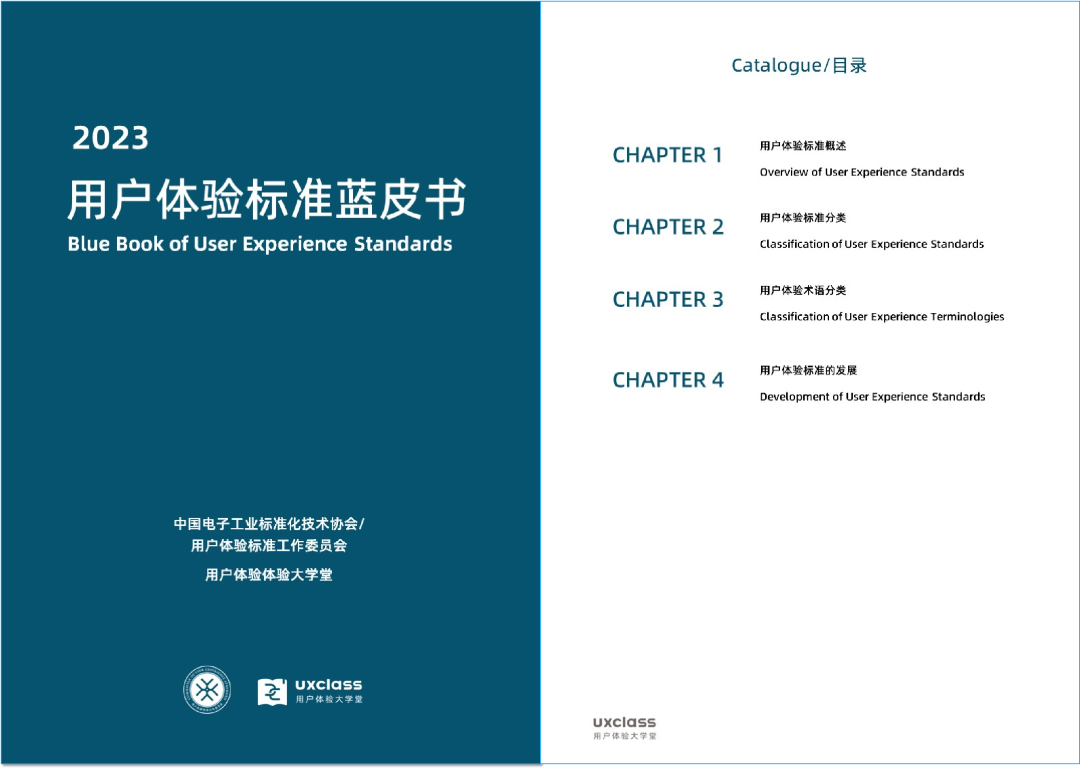Click the circular association emblem logo
This screenshot has height=769, width=1080.
pyautogui.click(x=207, y=690)
